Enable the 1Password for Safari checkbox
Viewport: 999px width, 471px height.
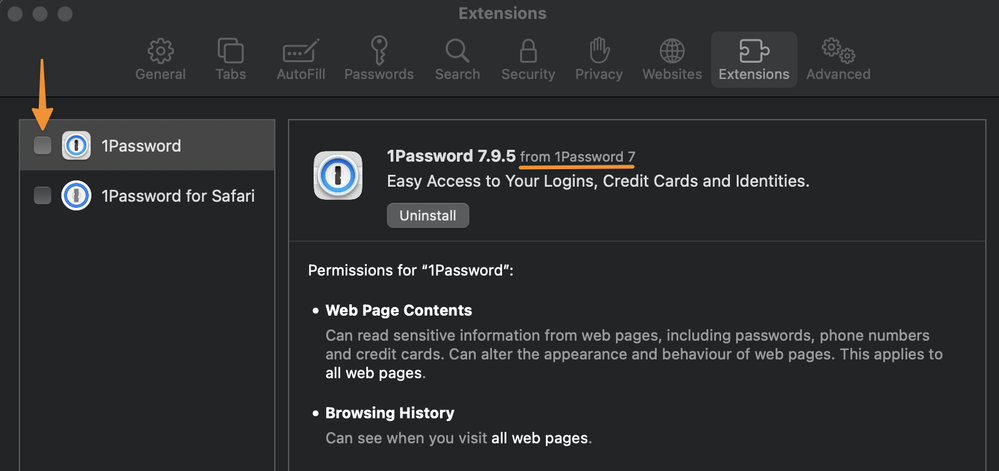(x=42, y=196)
